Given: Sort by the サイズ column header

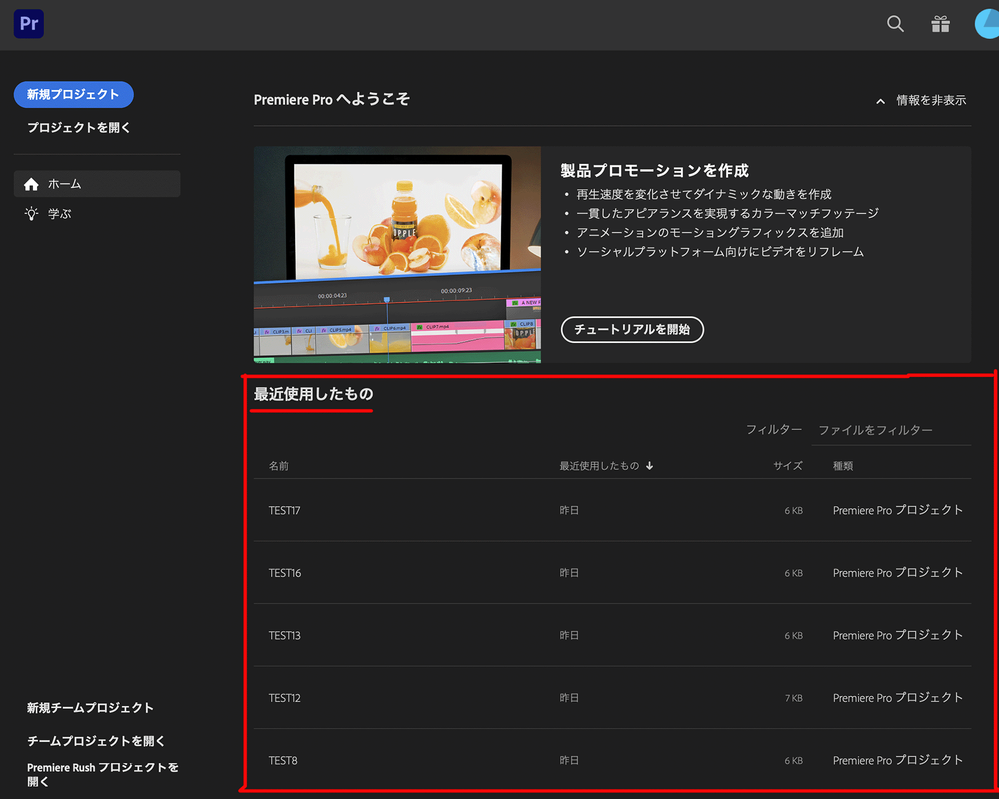Looking at the screenshot, I should coord(787,466).
